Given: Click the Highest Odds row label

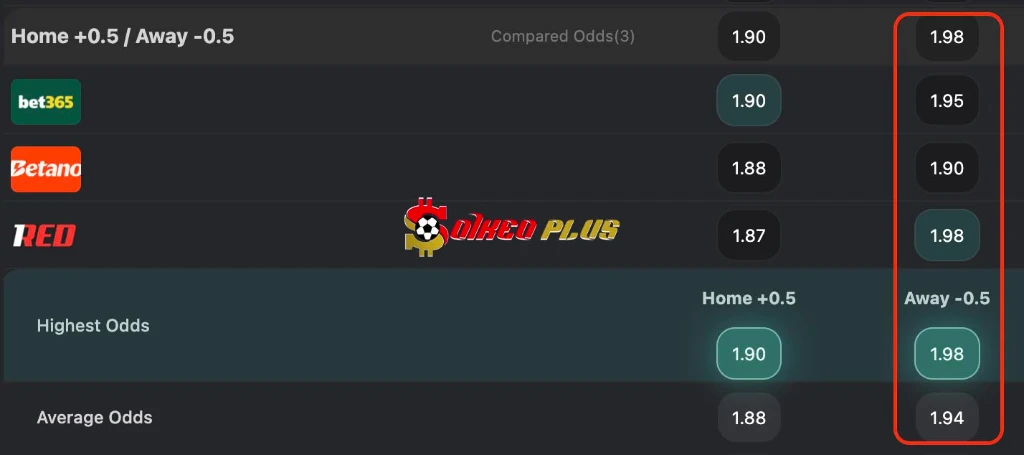Looking at the screenshot, I should tap(93, 326).
